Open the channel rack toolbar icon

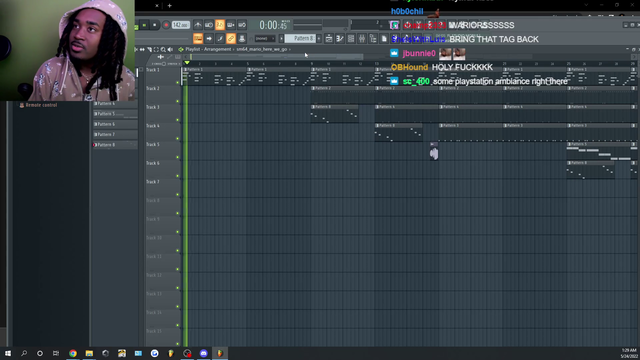point(351,39)
